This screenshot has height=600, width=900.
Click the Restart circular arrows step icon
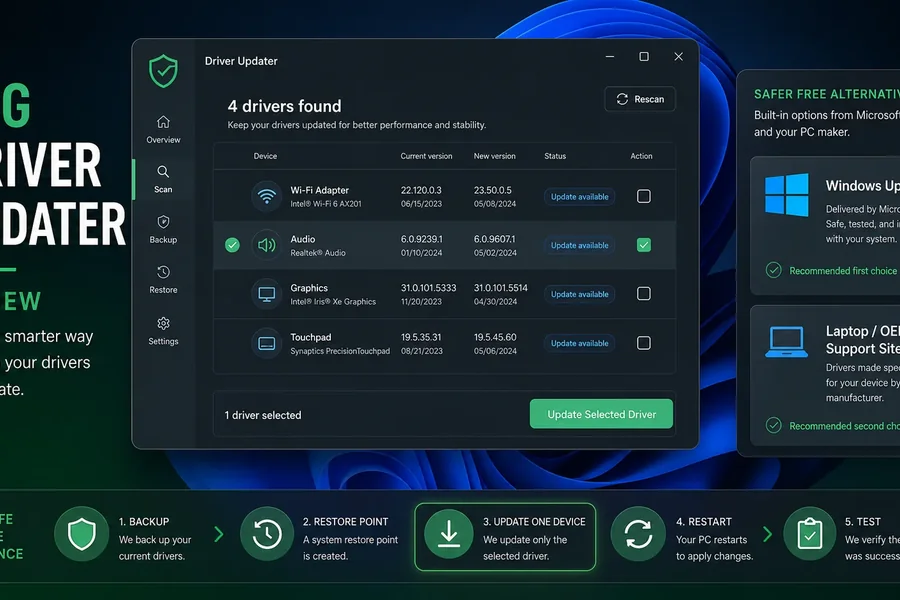[638, 533]
